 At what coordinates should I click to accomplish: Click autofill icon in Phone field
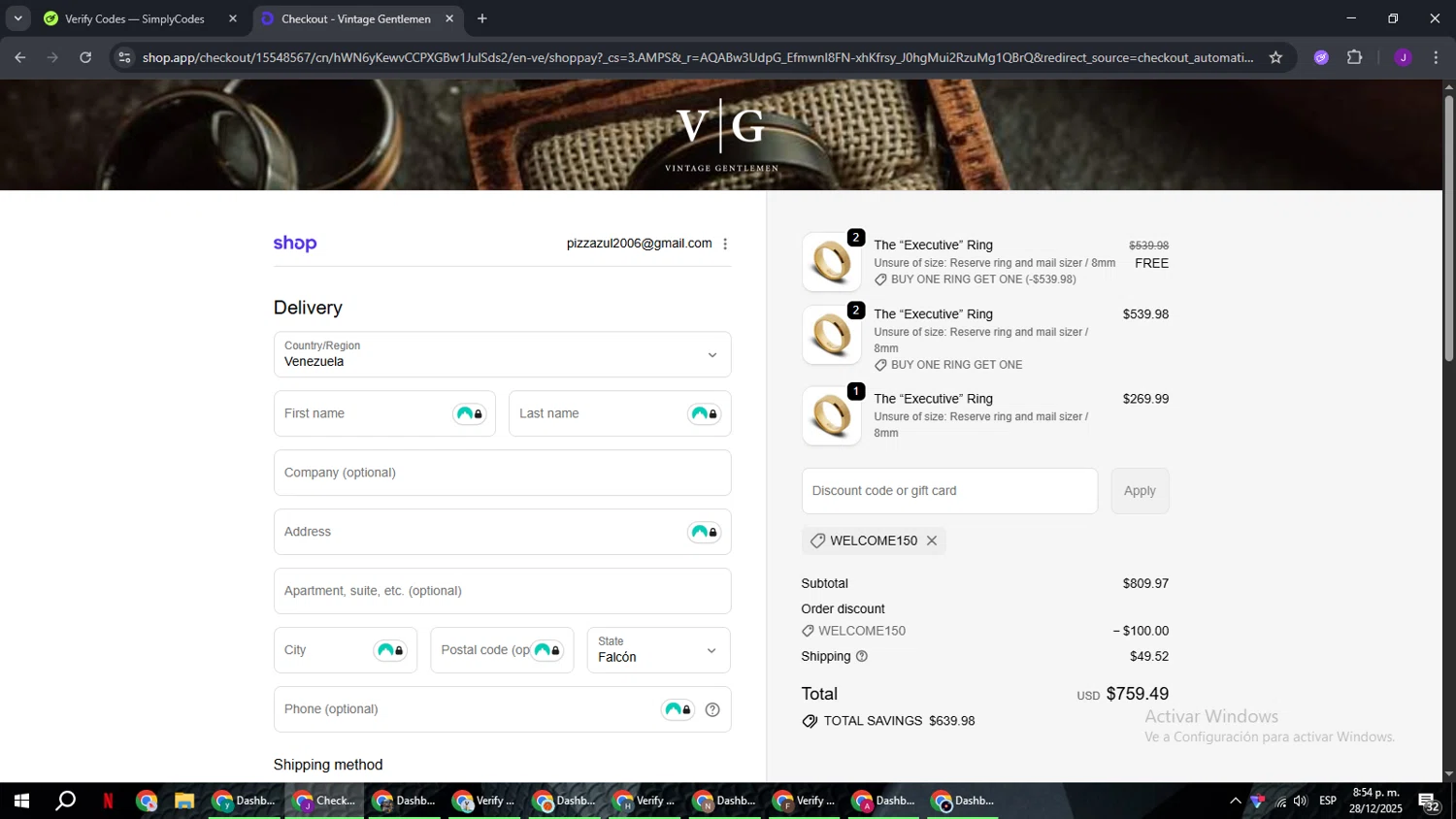pos(678,709)
